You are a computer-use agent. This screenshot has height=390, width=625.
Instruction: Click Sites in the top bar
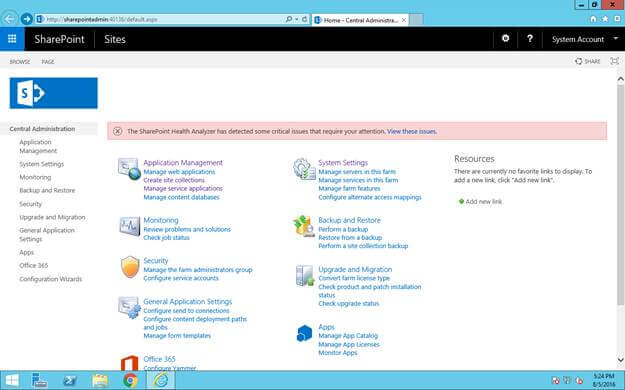point(115,39)
